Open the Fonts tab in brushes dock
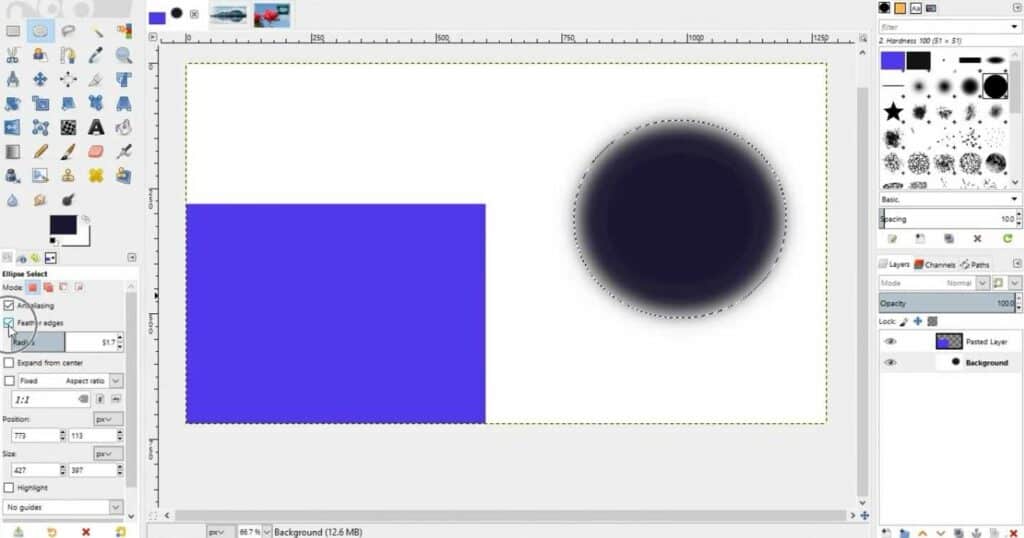 [916, 8]
